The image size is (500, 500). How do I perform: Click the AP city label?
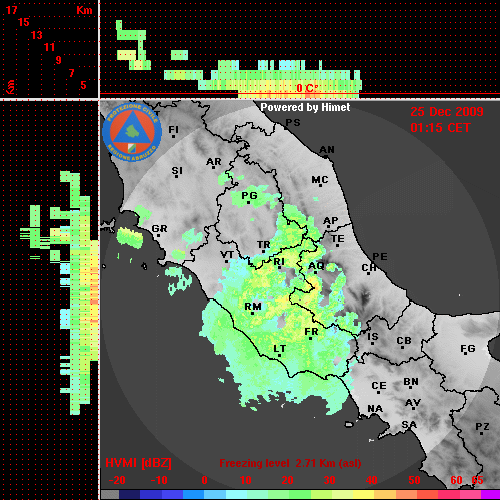pos(330,220)
